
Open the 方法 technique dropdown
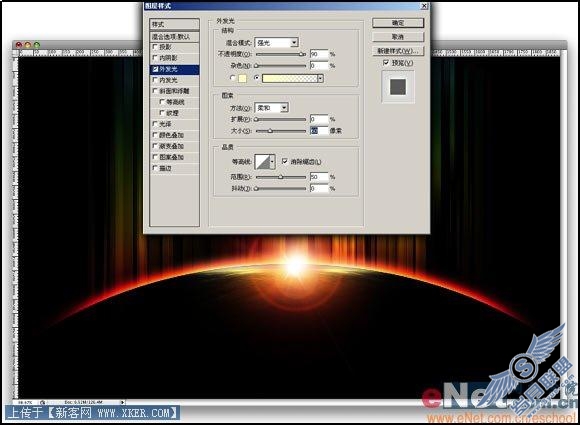(x=272, y=108)
